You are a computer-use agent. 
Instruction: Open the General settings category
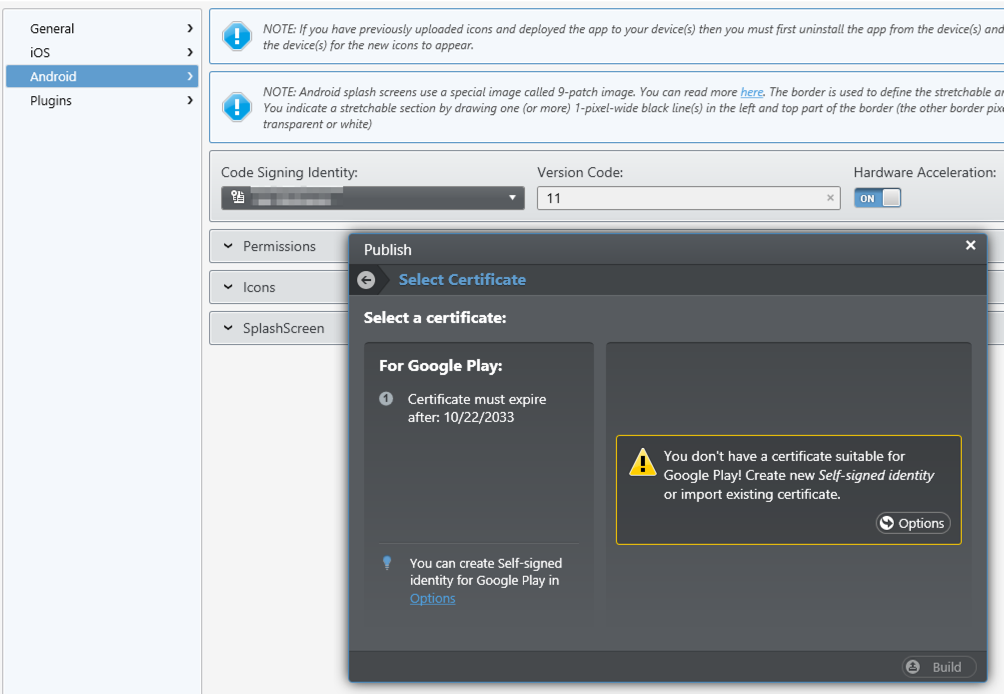coord(102,28)
